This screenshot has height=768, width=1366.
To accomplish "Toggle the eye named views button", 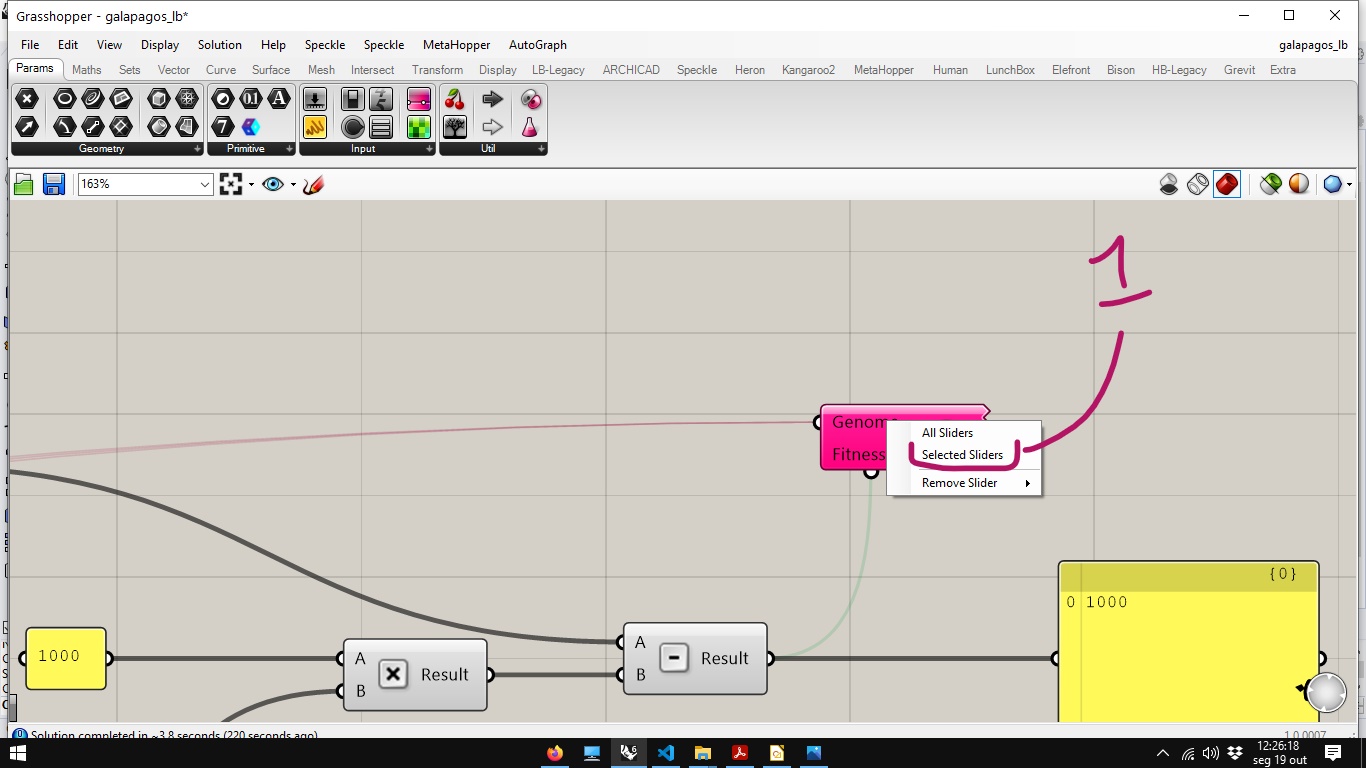I will [273, 184].
